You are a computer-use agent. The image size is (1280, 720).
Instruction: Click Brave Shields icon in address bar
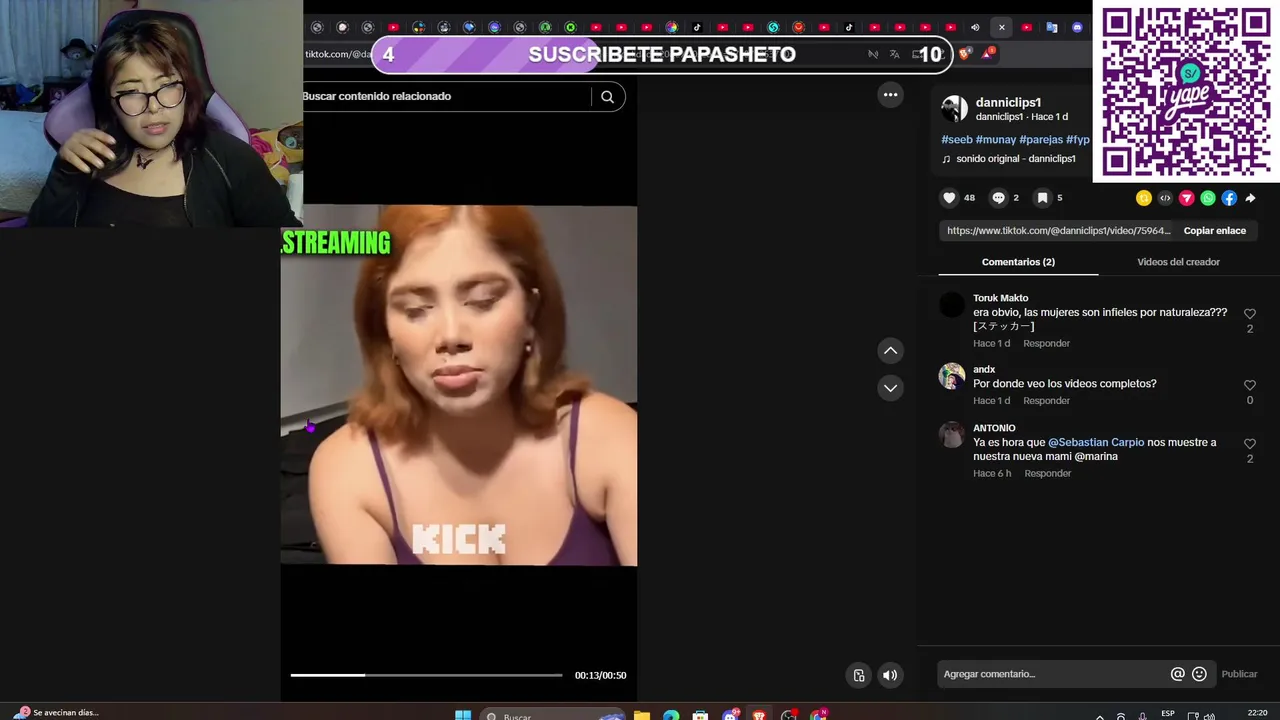coord(964,54)
